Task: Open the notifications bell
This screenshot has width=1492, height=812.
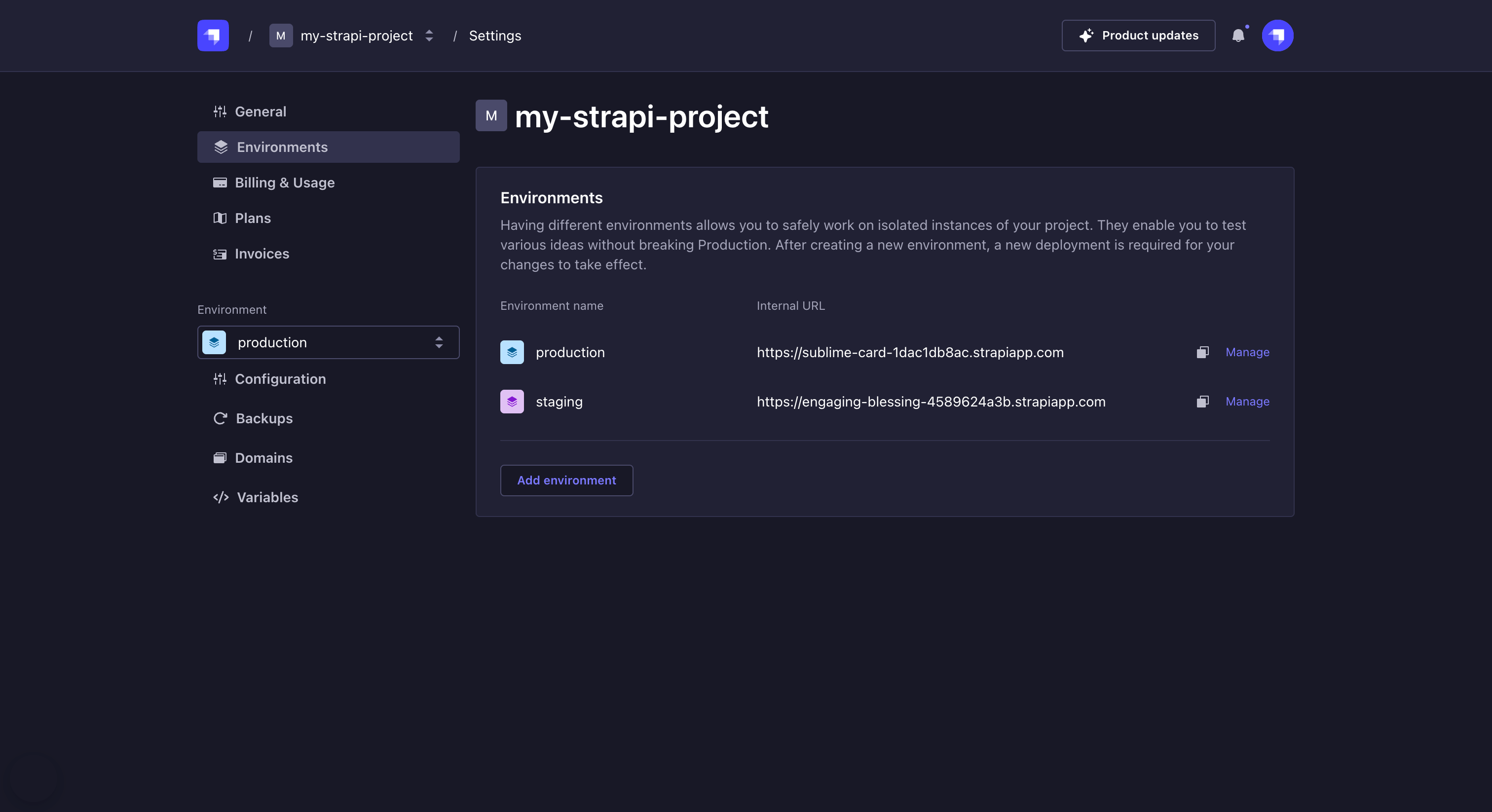Action: coord(1239,36)
